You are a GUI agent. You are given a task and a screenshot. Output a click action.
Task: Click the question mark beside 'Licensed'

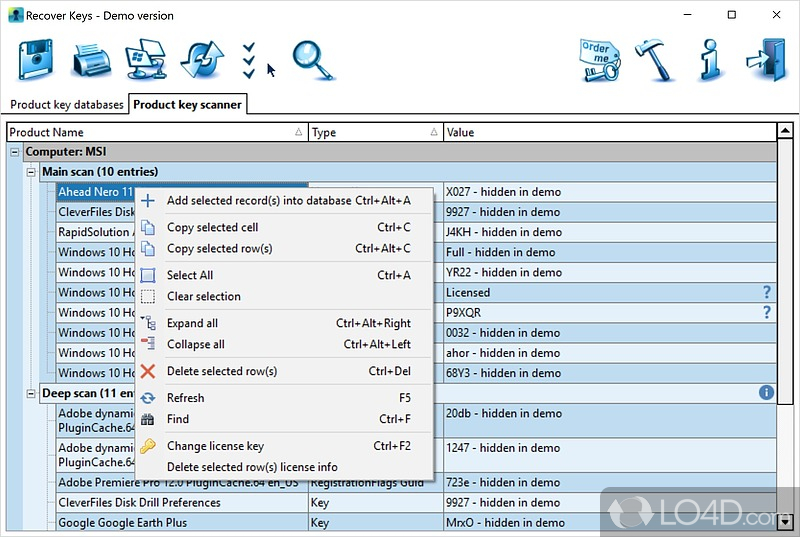click(767, 292)
